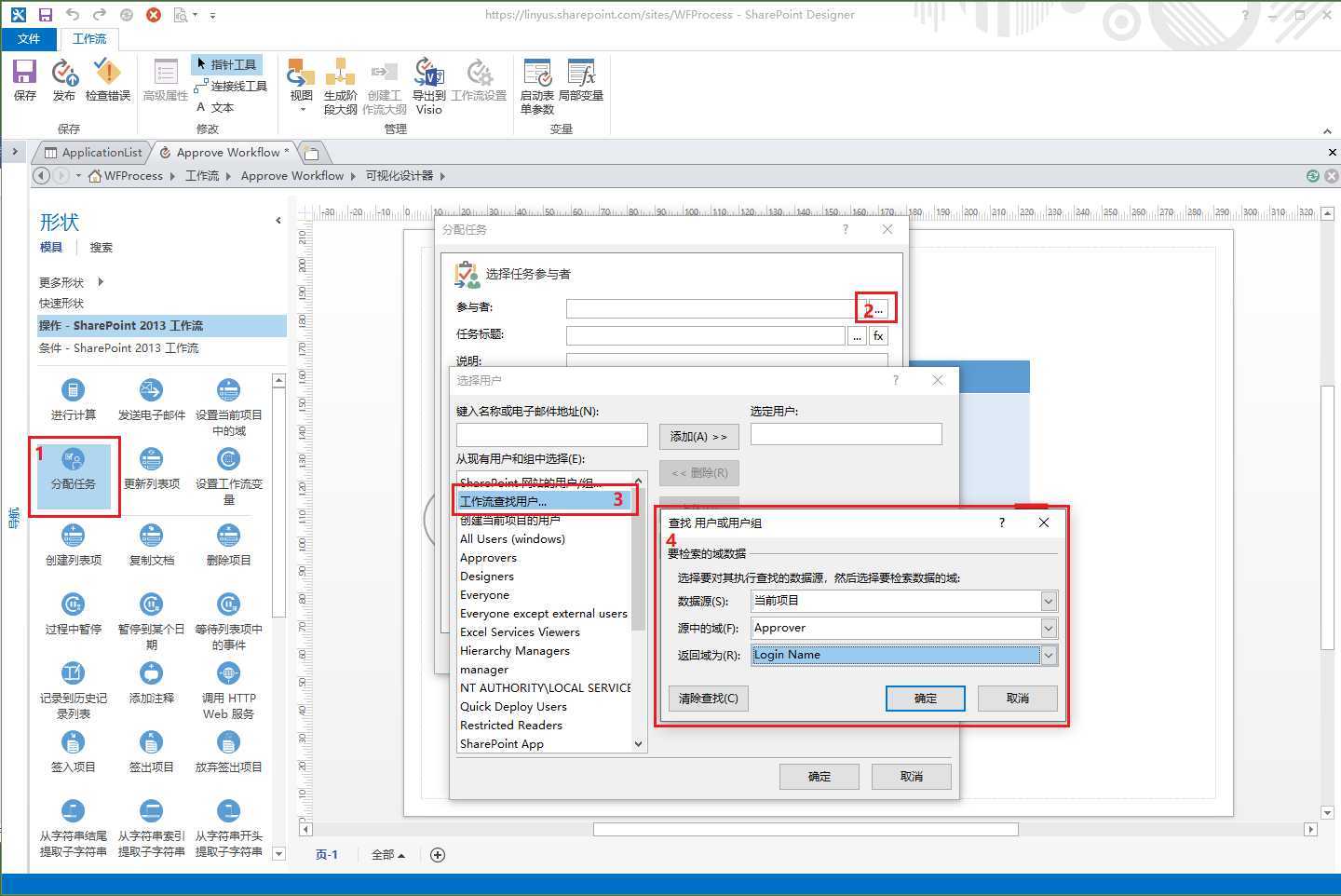Click 确定 in the 查找用户或用户组 dialog
This screenshot has height=896, width=1341.
click(925, 699)
